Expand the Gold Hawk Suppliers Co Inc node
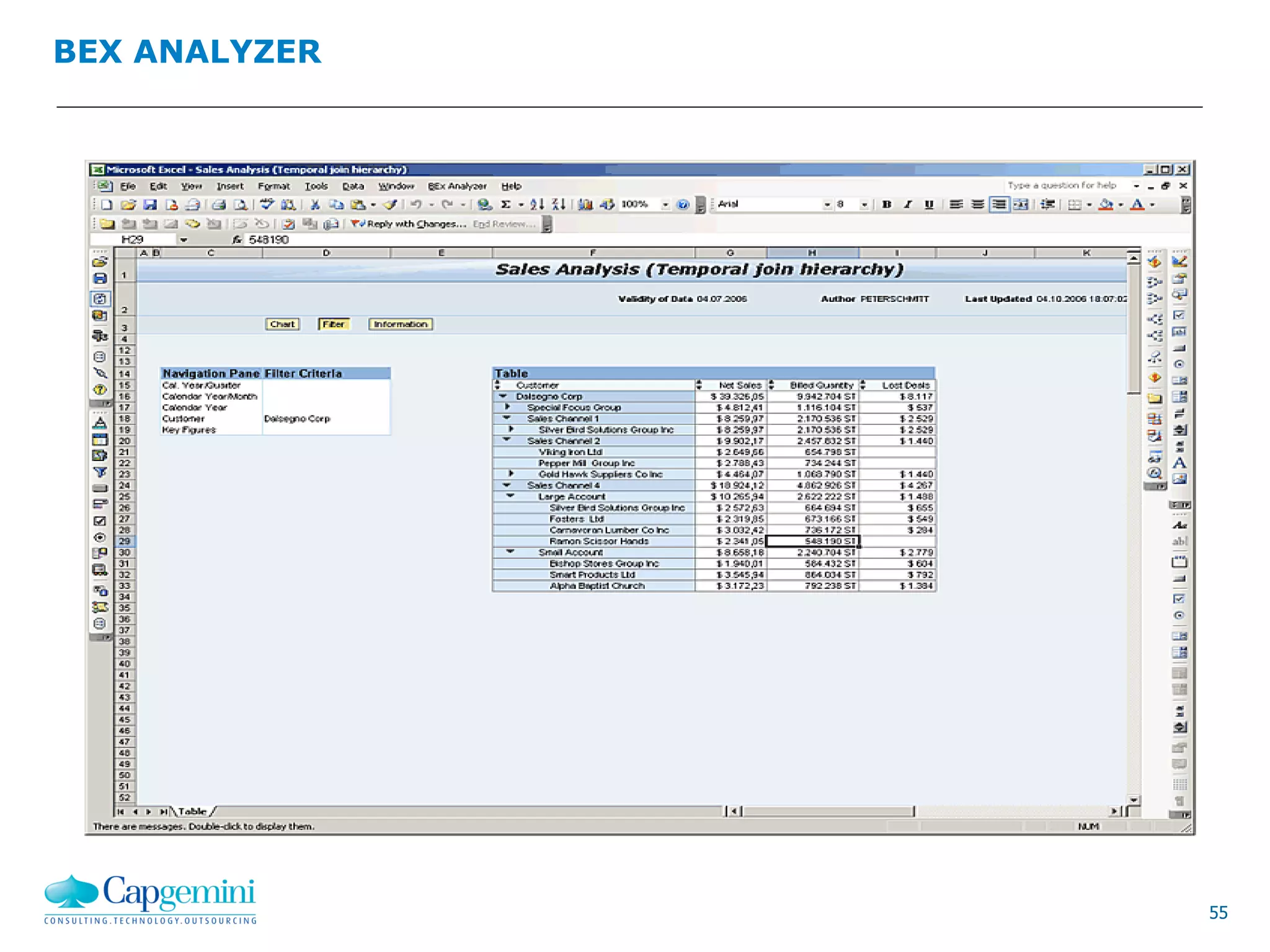1270x952 pixels. [x=511, y=474]
